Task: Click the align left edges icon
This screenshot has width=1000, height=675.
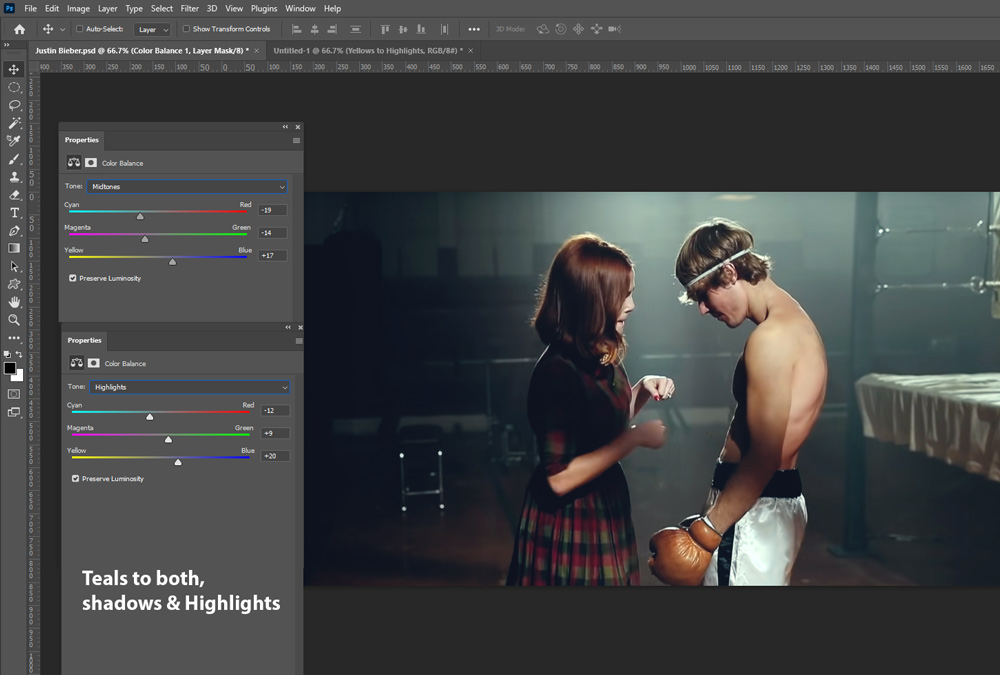Action: tap(297, 29)
